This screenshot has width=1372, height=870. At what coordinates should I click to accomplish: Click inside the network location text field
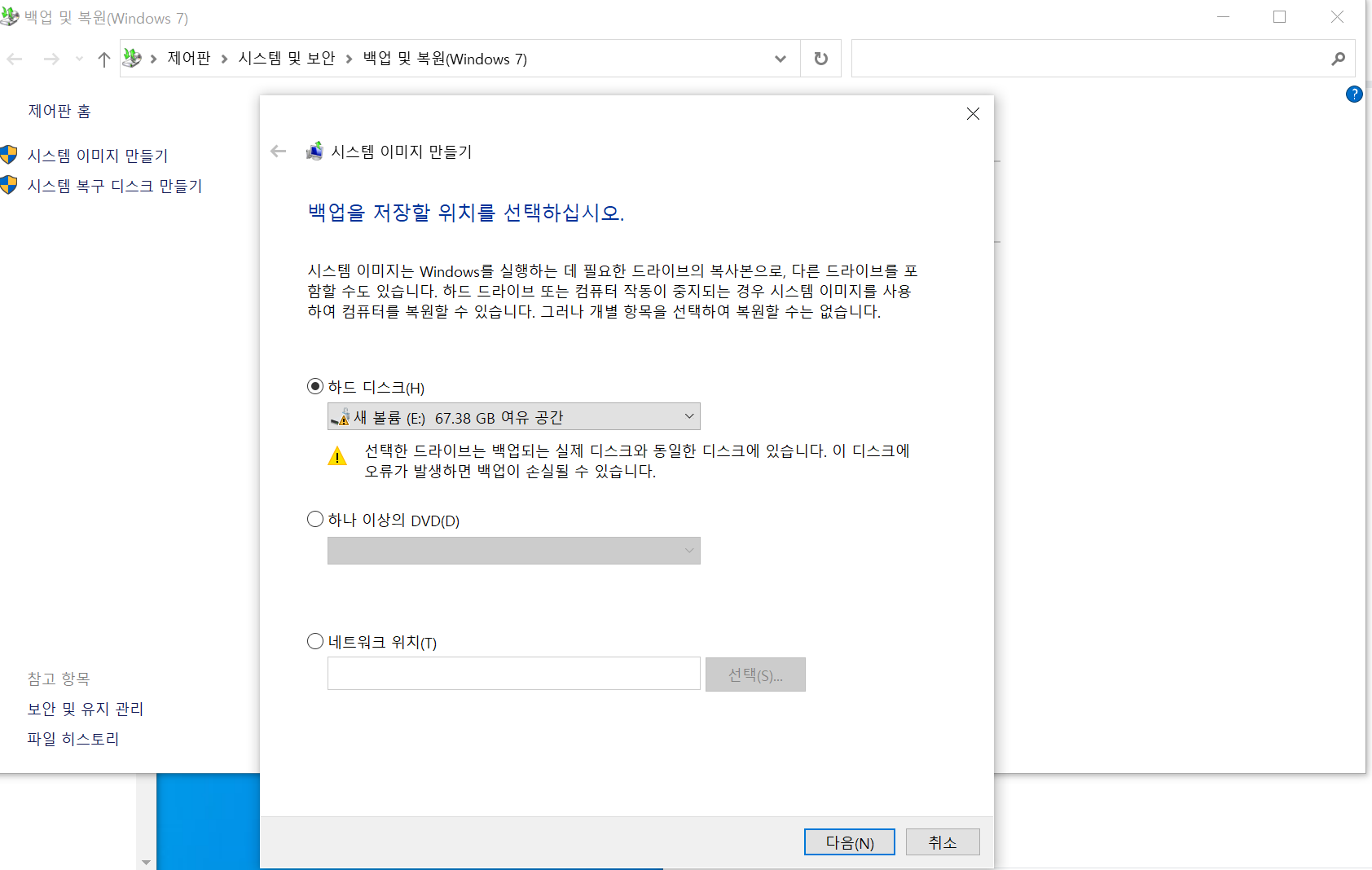(x=513, y=673)
